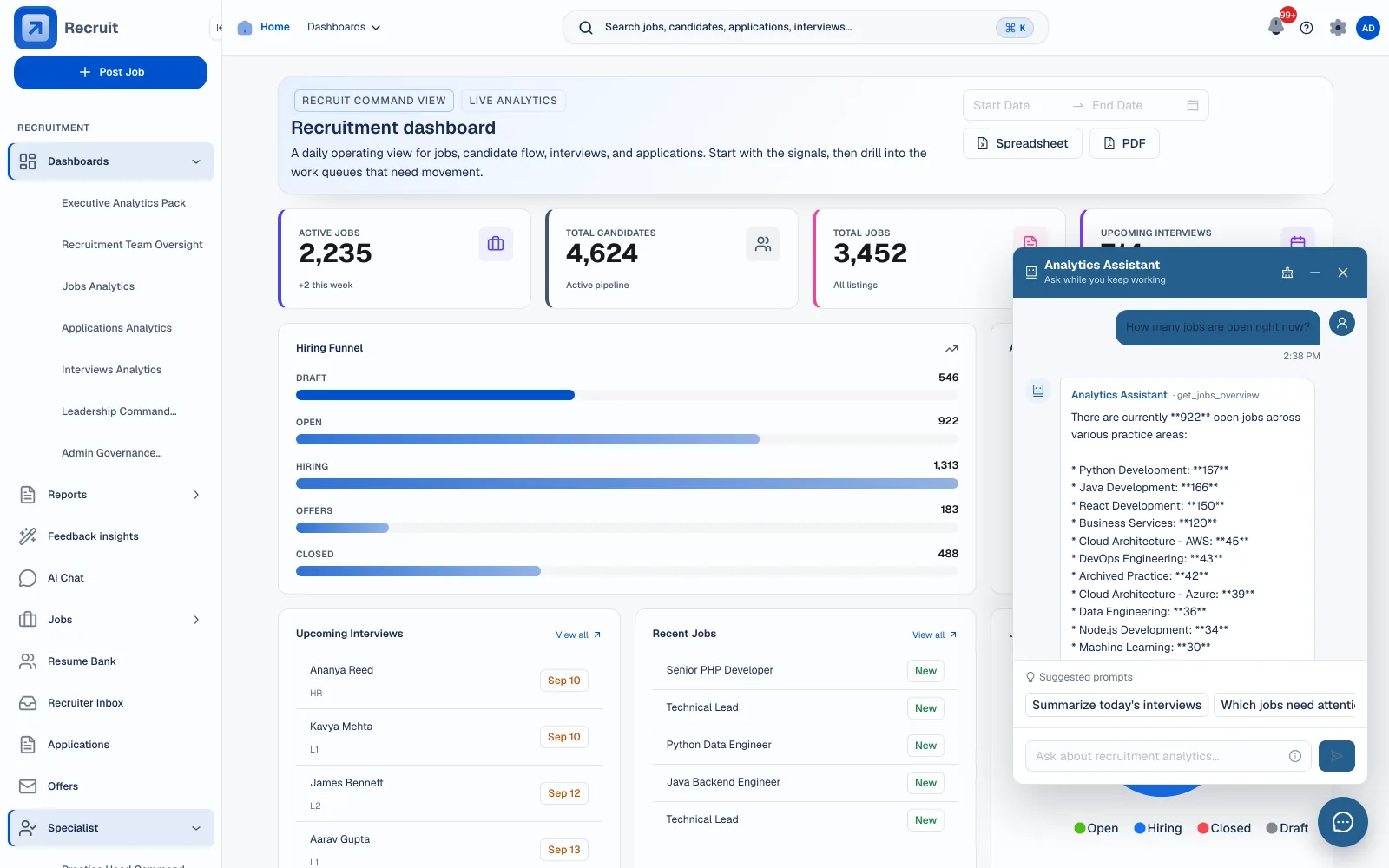Click the Post Job button
Viewport: 1389px width, 868px height.
[110, 72]
